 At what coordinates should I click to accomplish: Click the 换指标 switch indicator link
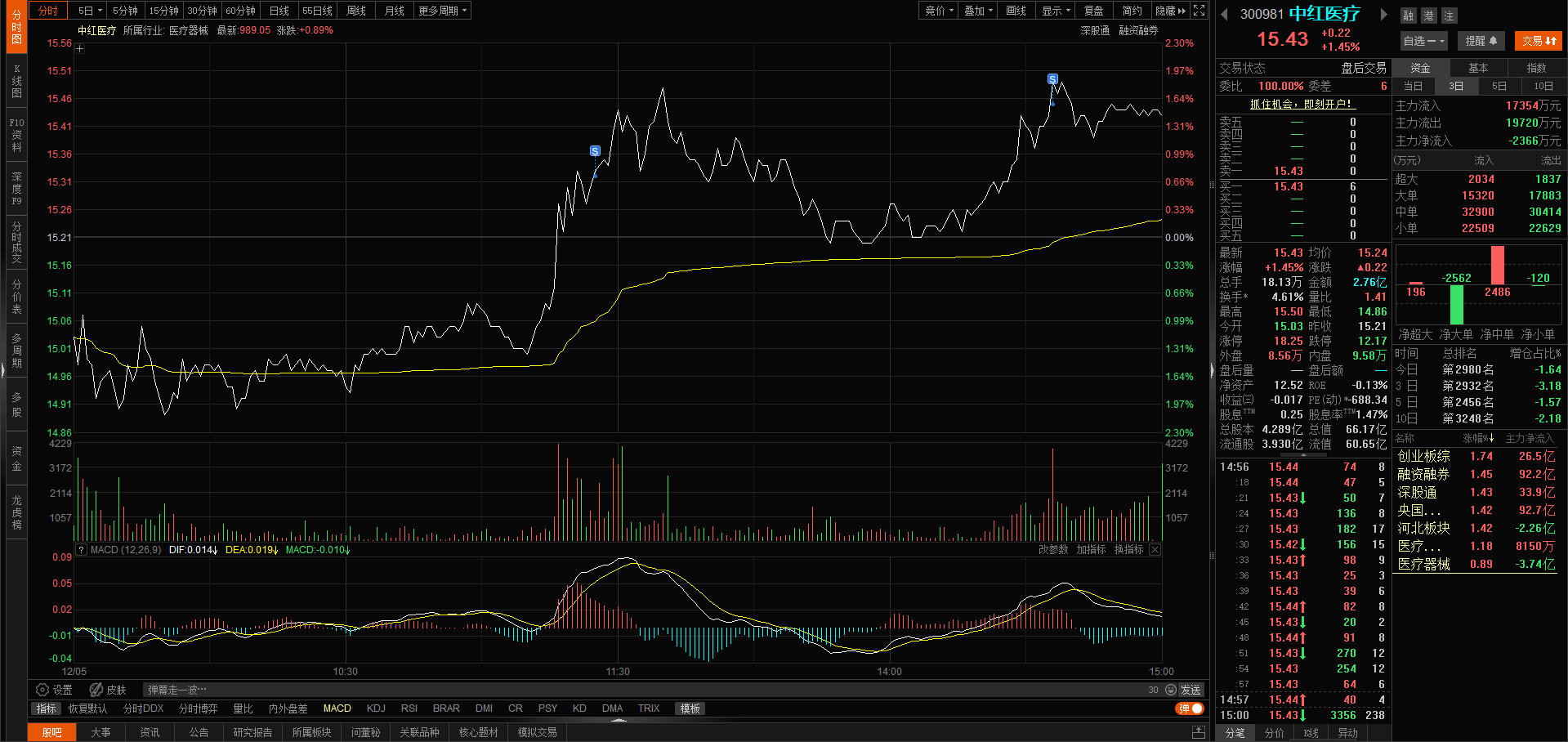(1128, 550)
